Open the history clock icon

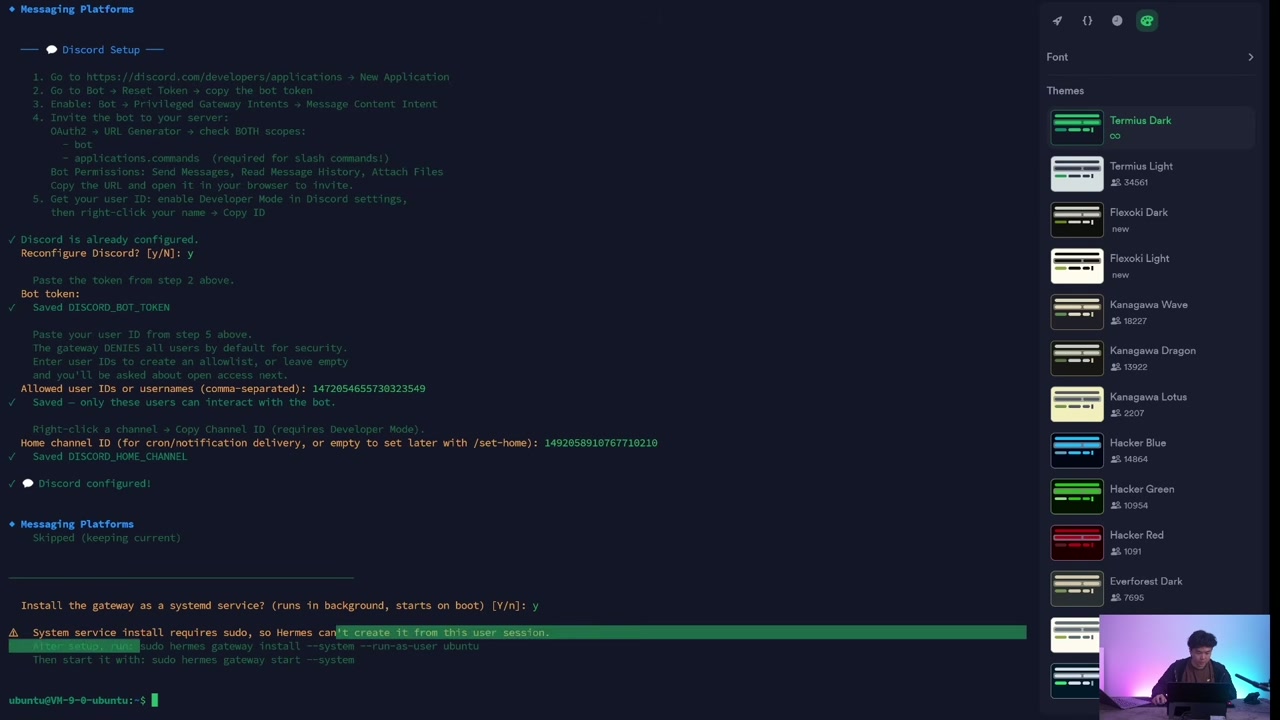1117,21
